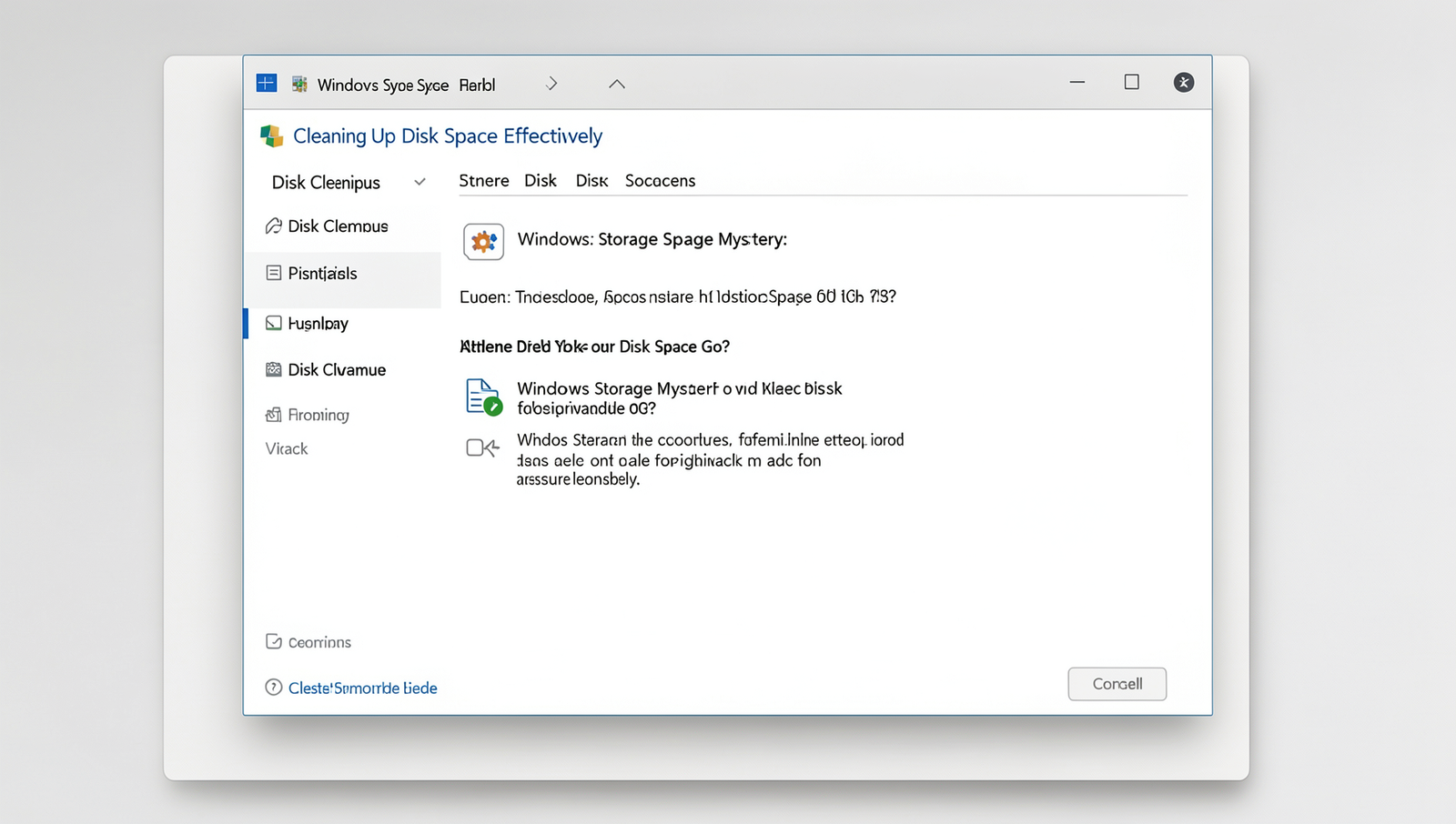Select the Viack sidebar entry

point(287,448)
